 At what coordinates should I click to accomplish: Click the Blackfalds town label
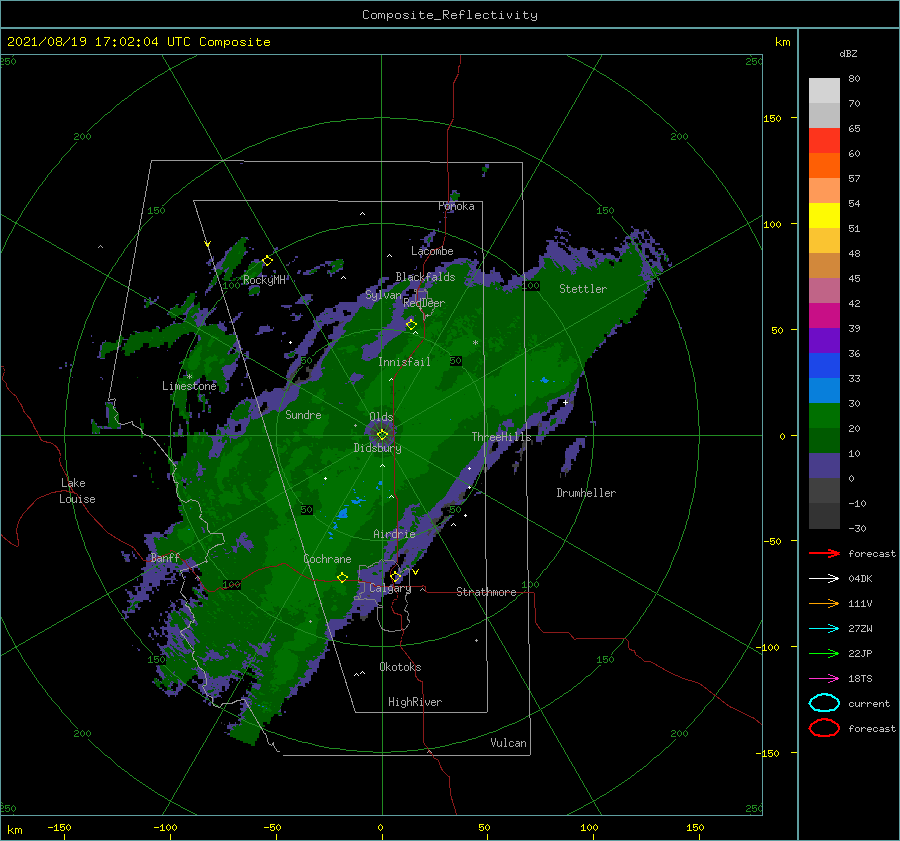coord(425,277)
